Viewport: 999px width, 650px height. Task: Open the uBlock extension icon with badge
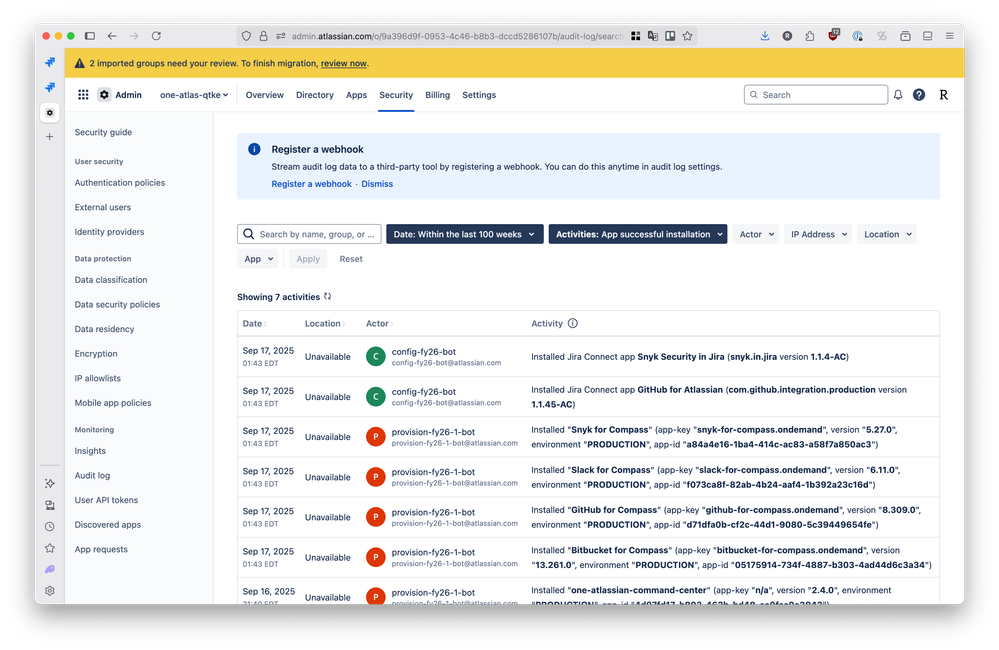click(833, 35)
